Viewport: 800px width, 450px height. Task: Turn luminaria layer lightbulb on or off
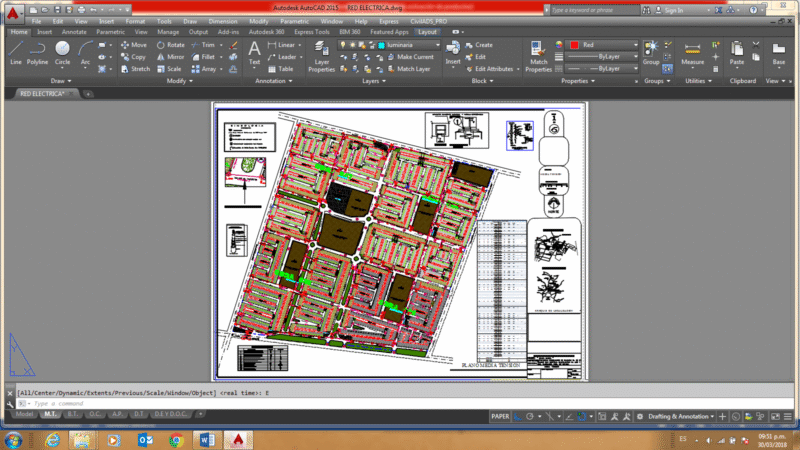coord(343,45)
